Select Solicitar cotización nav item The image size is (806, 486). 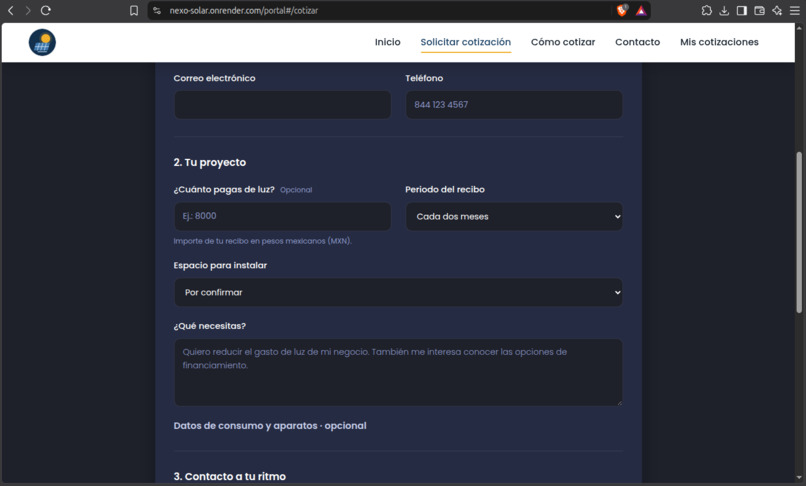(x=466, y=42)
